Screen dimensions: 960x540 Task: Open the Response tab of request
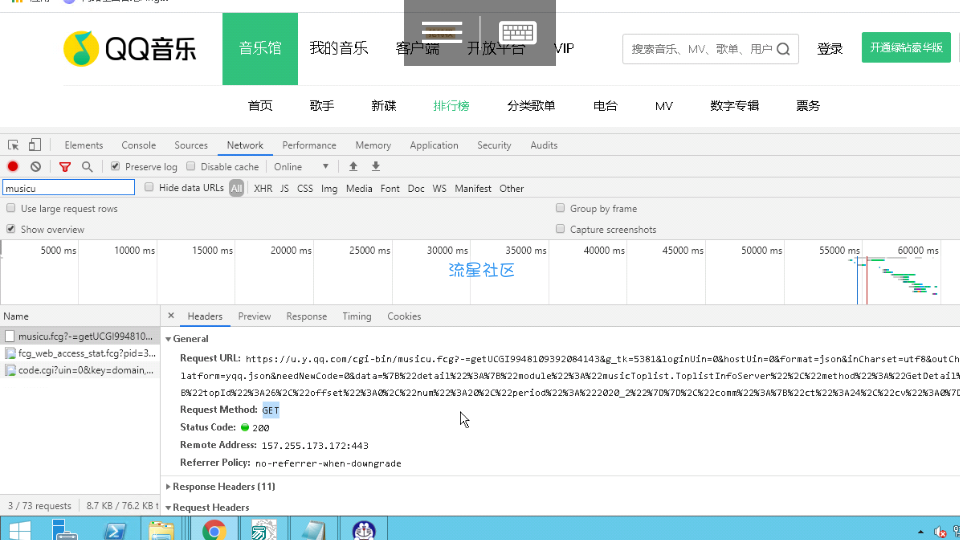(x=306, y=317)
